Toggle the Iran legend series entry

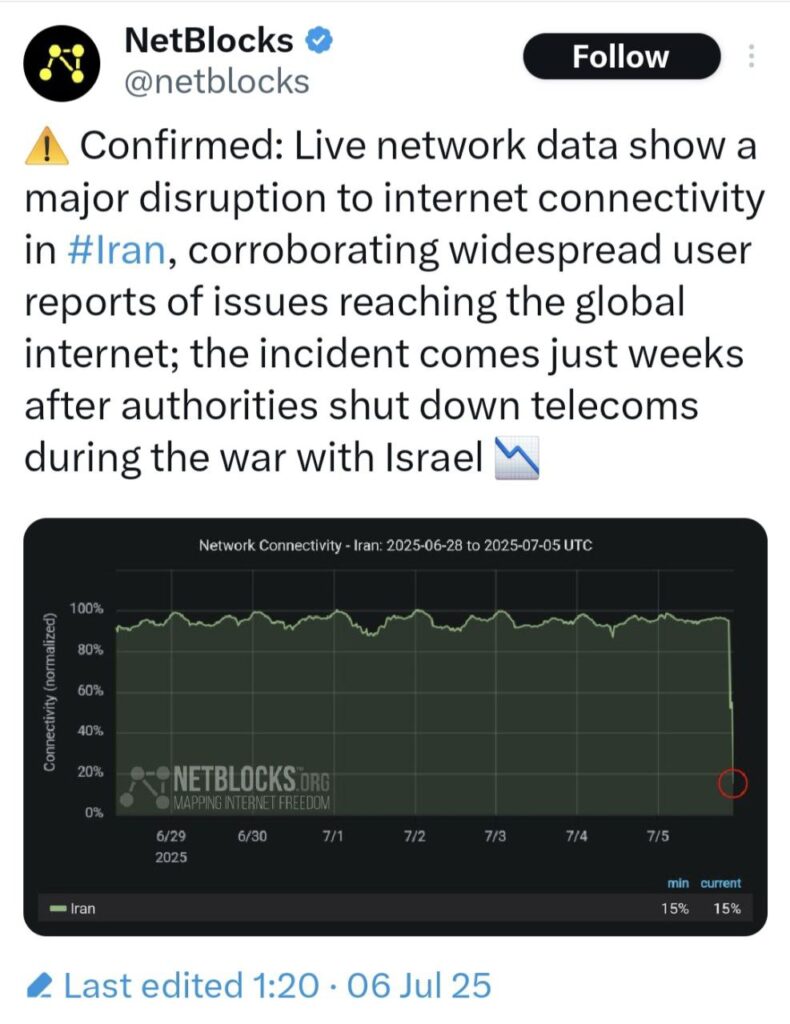point(72,908)
